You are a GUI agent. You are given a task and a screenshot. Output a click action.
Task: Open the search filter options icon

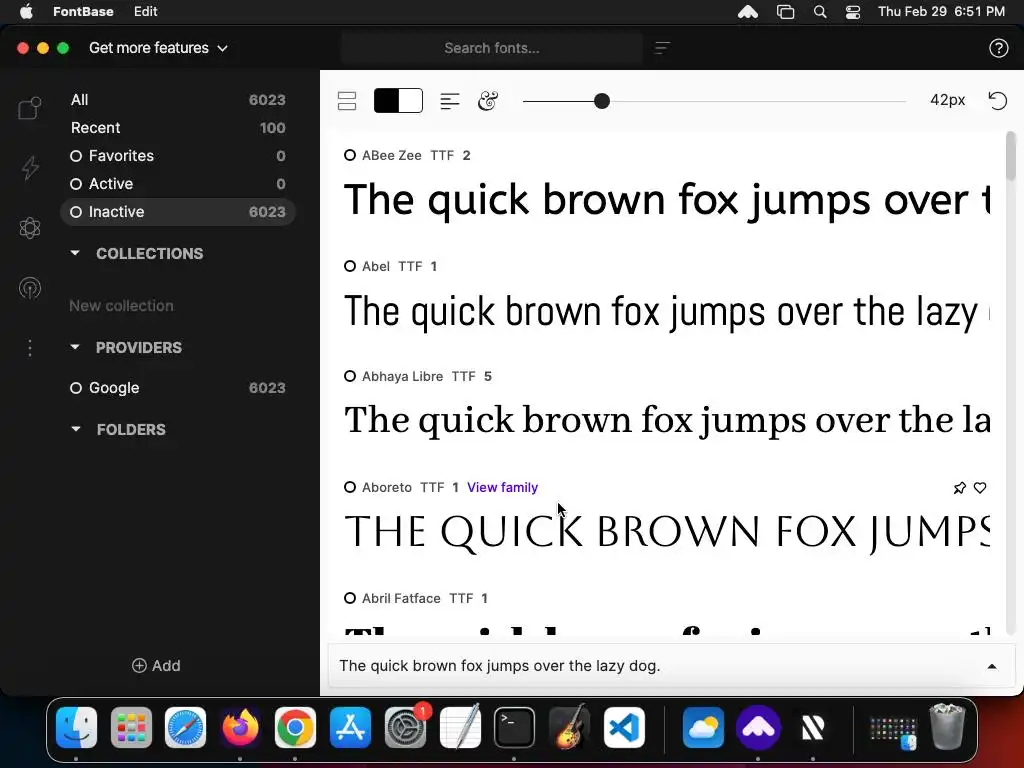(x=662, y=48)
